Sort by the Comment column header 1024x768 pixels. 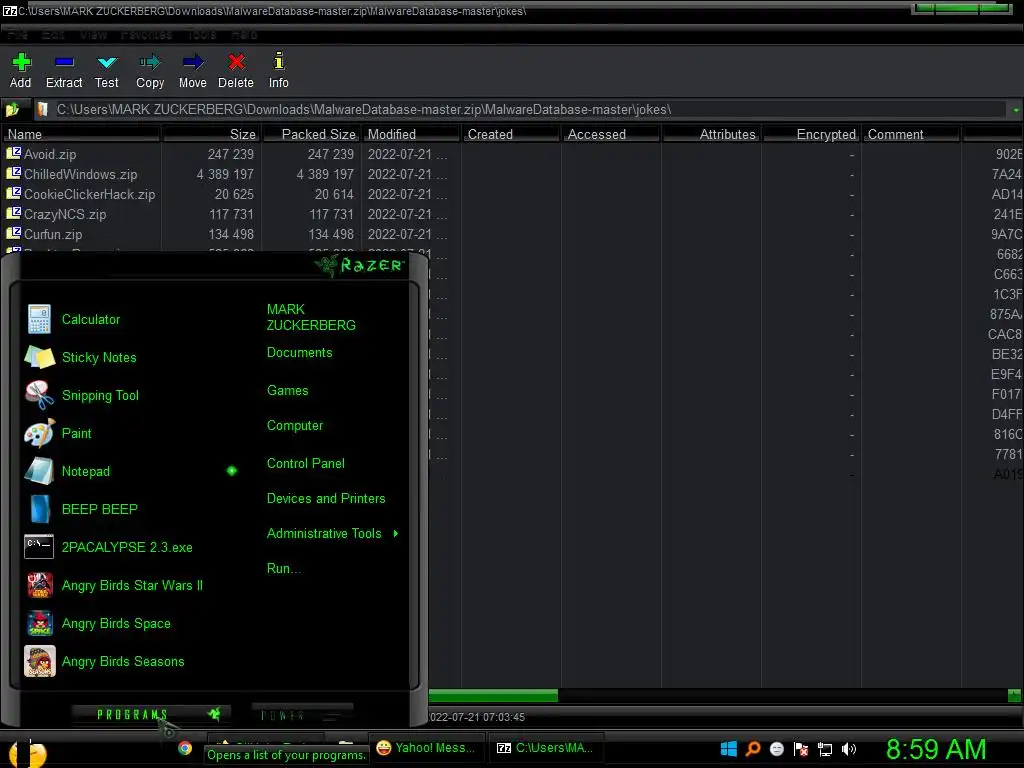[x=911, y=134]
